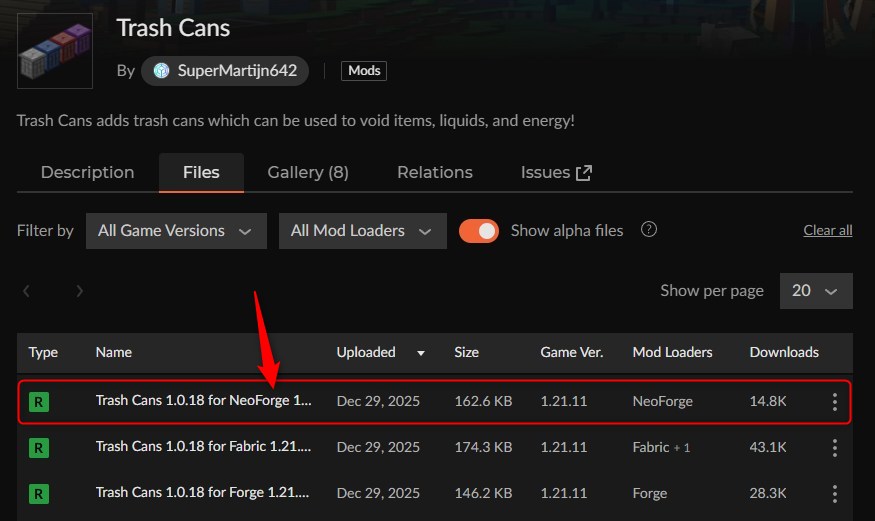This screenshot has height=521, width=875.
Task: Sort by the Size column header
Action: point(467,353)
